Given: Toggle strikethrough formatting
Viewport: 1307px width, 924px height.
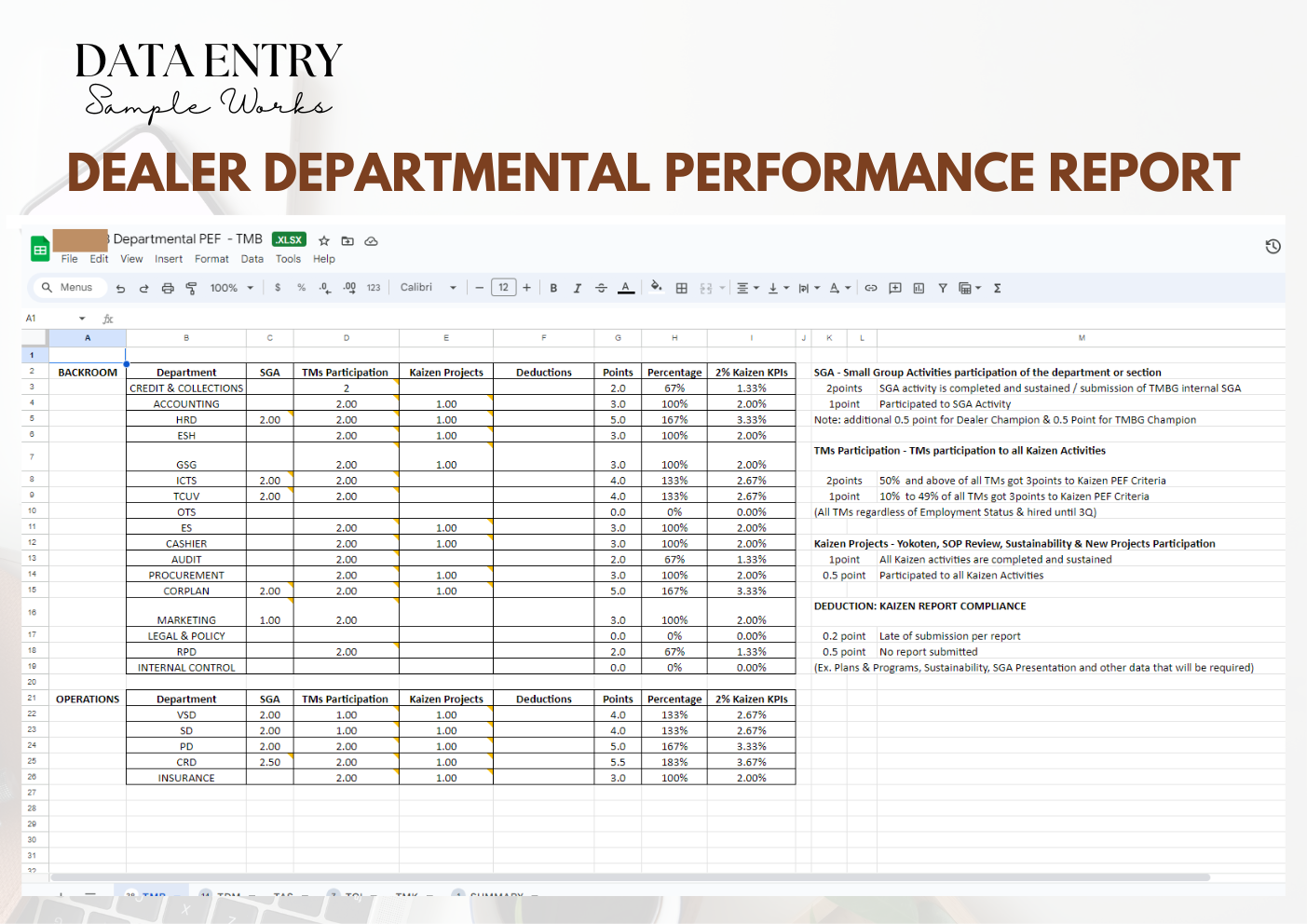Looking at the screenshot, I should click(601, 289).
